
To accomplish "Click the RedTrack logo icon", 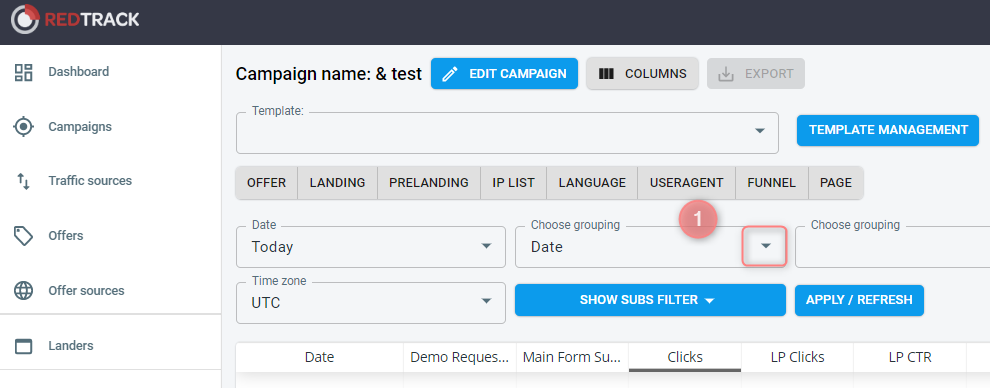I will point(25,20).
